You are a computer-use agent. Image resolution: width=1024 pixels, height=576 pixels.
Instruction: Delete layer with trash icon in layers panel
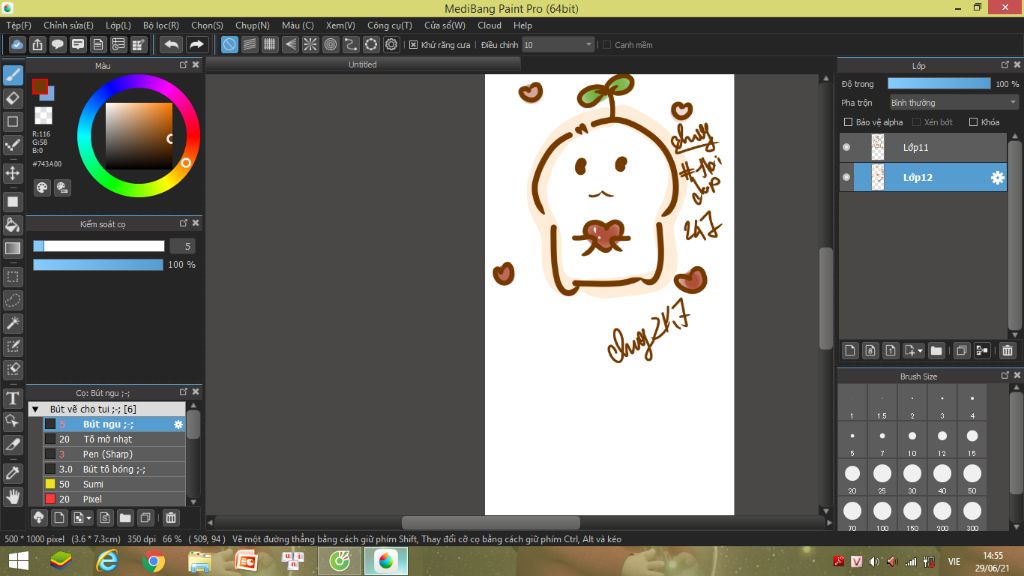coord(1007,351)
